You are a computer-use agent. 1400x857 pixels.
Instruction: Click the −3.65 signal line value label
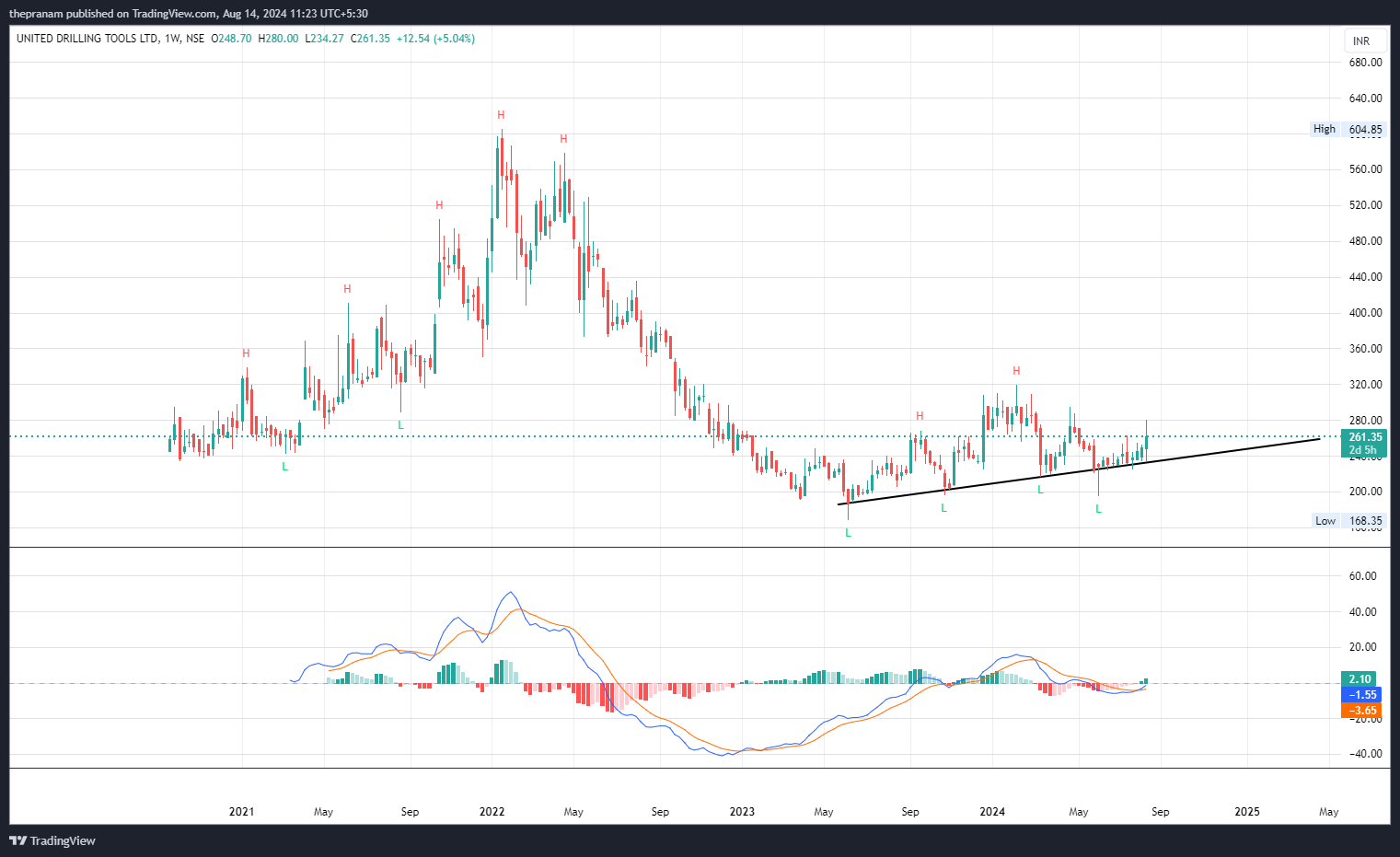[1361, 711]
